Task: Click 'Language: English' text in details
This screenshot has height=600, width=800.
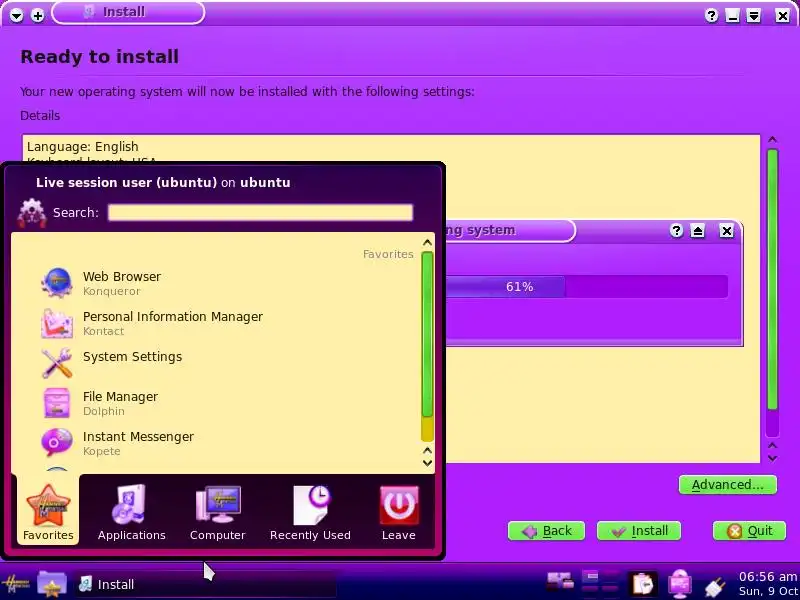Action: click(83, 147)
